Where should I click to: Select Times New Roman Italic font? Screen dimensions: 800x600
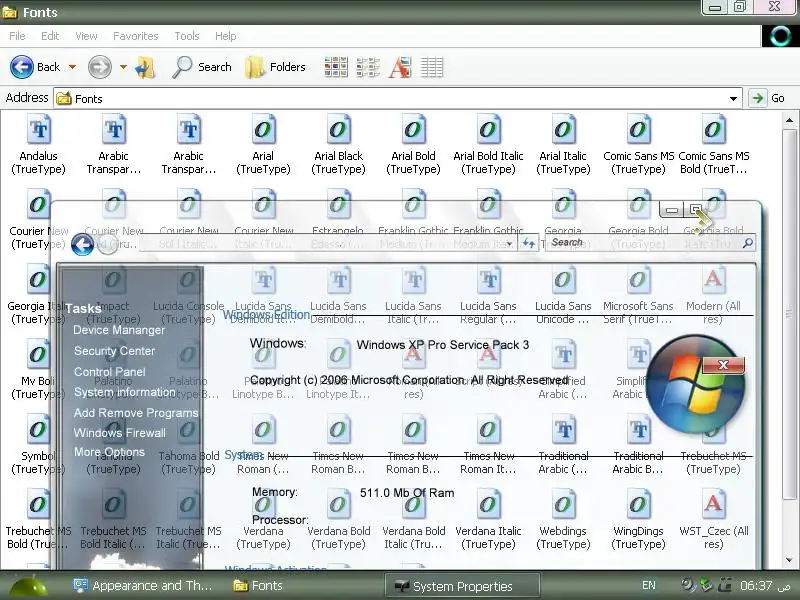tap(488, 430)
